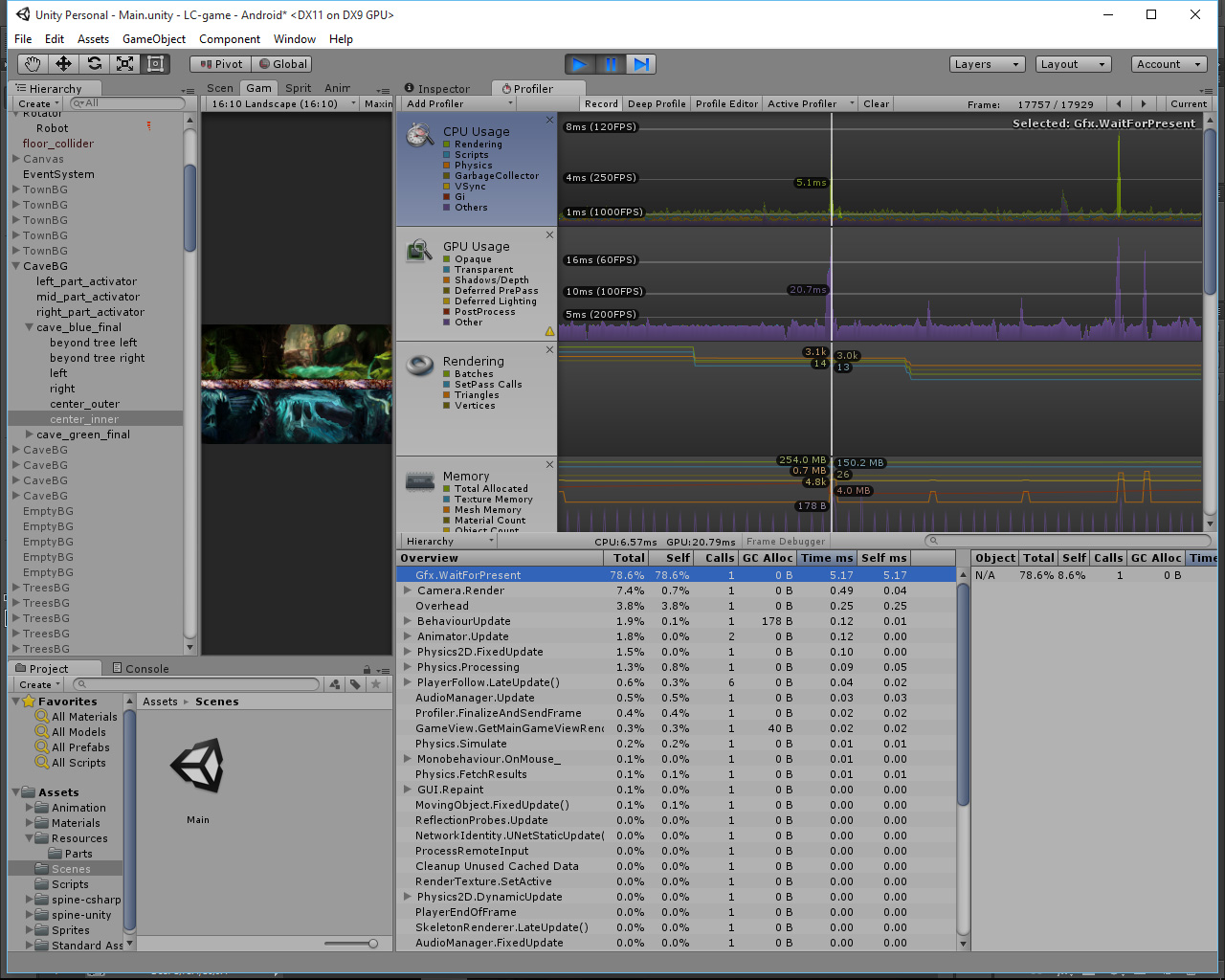The image size is (1225, 980).
Task: Toggle Deep Profile mode
Action: [657, 103]
